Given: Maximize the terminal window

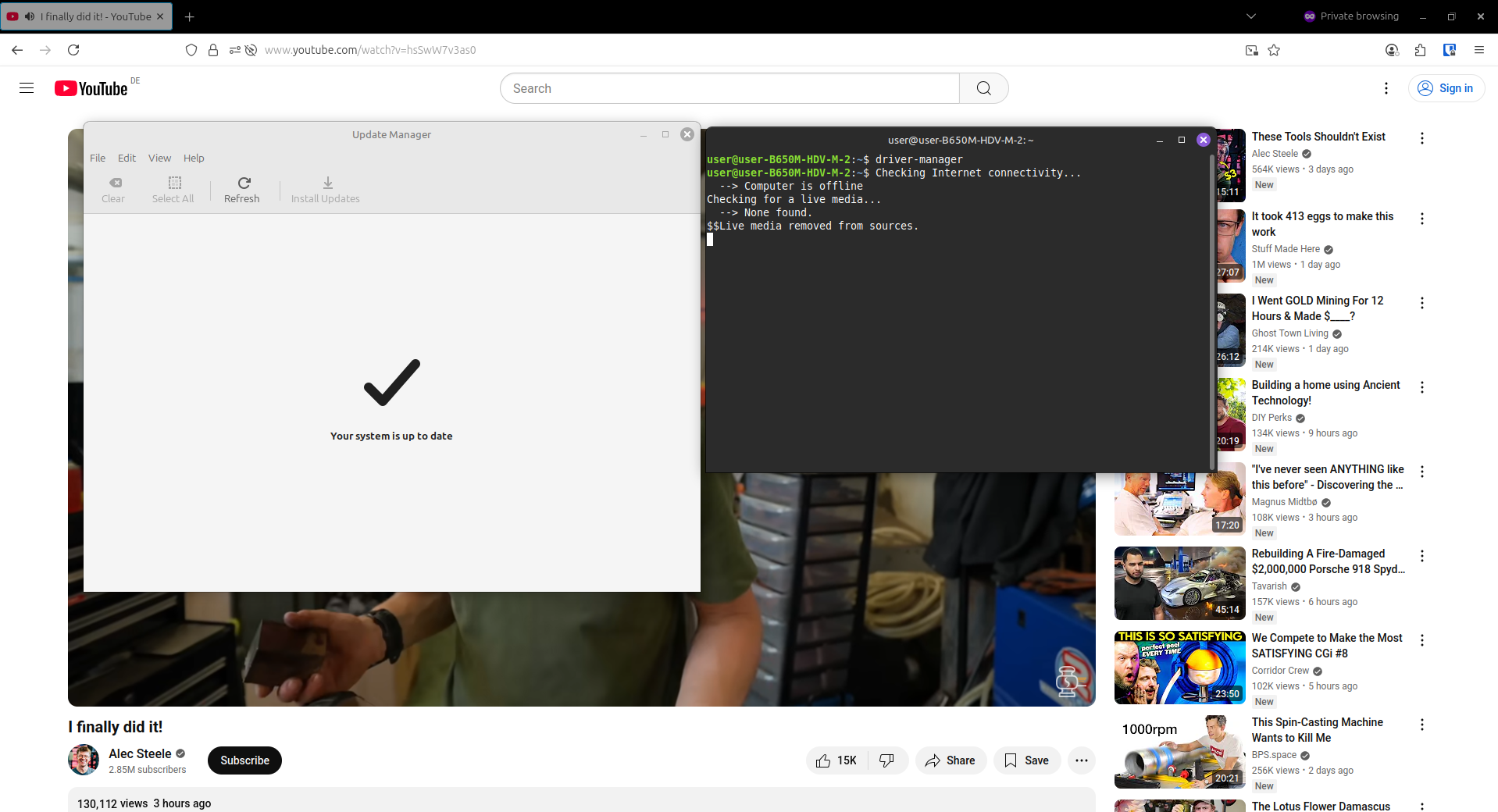Looking at the screenshot, I should tap(1182, 140).
